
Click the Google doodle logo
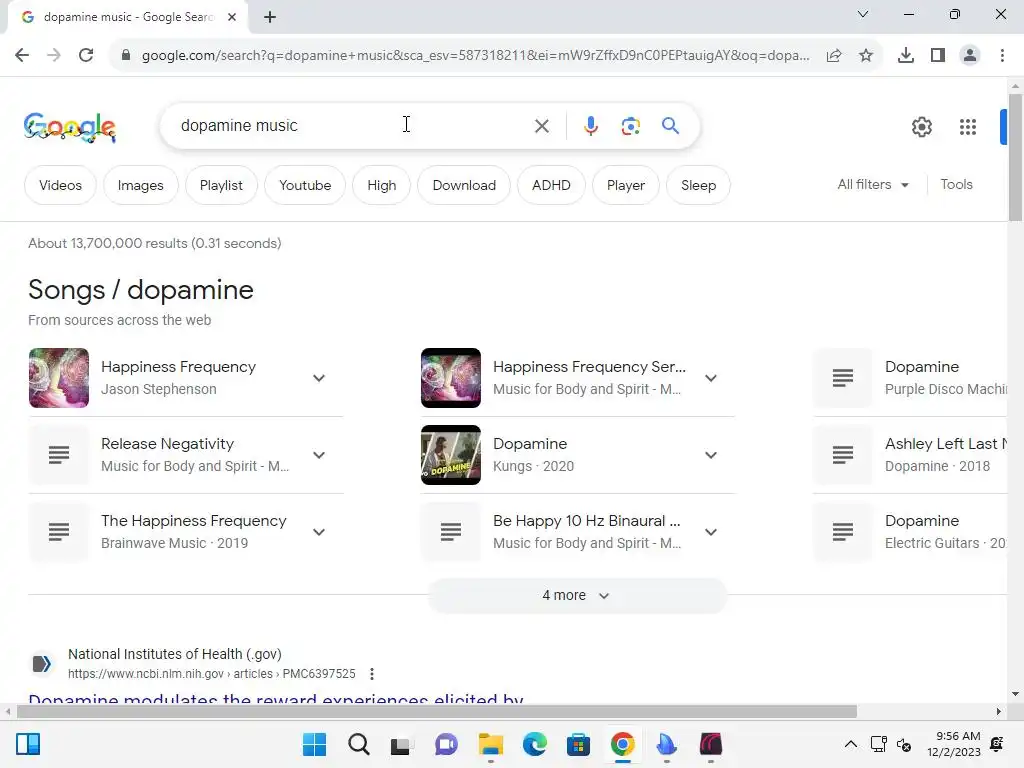69,127
